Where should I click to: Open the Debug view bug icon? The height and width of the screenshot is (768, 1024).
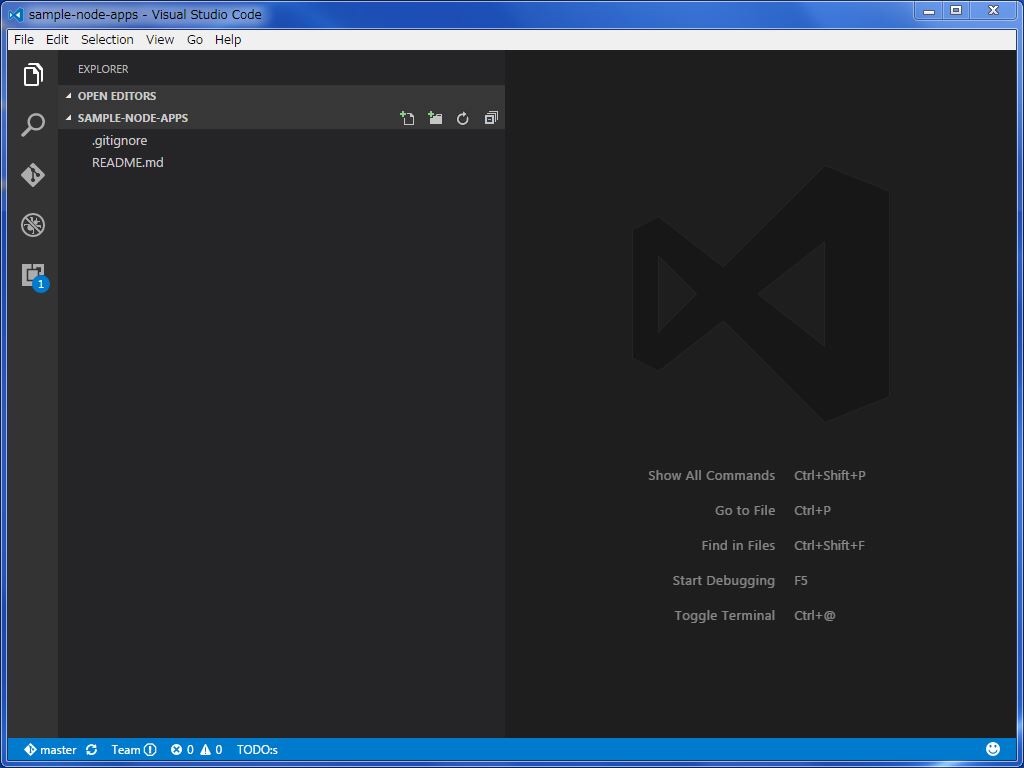coord(33,225)
